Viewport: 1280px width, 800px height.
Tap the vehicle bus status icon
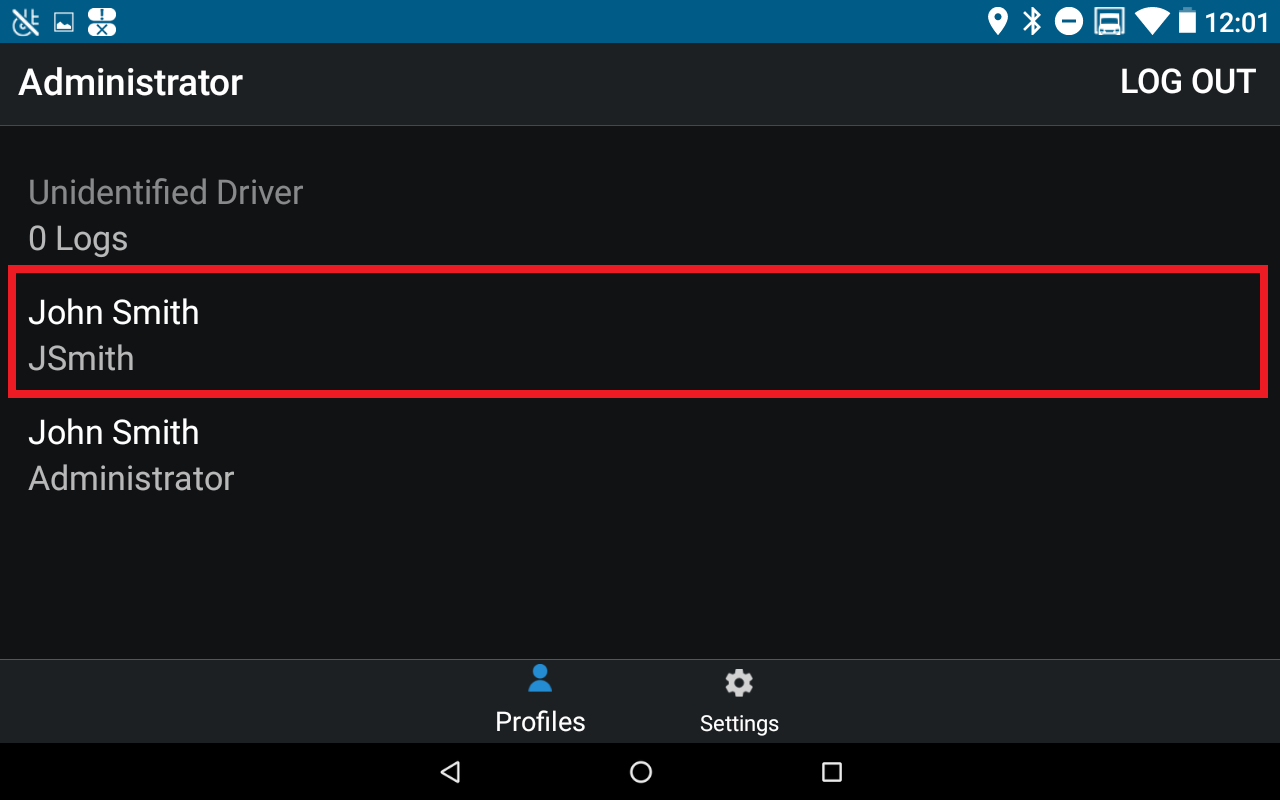(1109, 21)
